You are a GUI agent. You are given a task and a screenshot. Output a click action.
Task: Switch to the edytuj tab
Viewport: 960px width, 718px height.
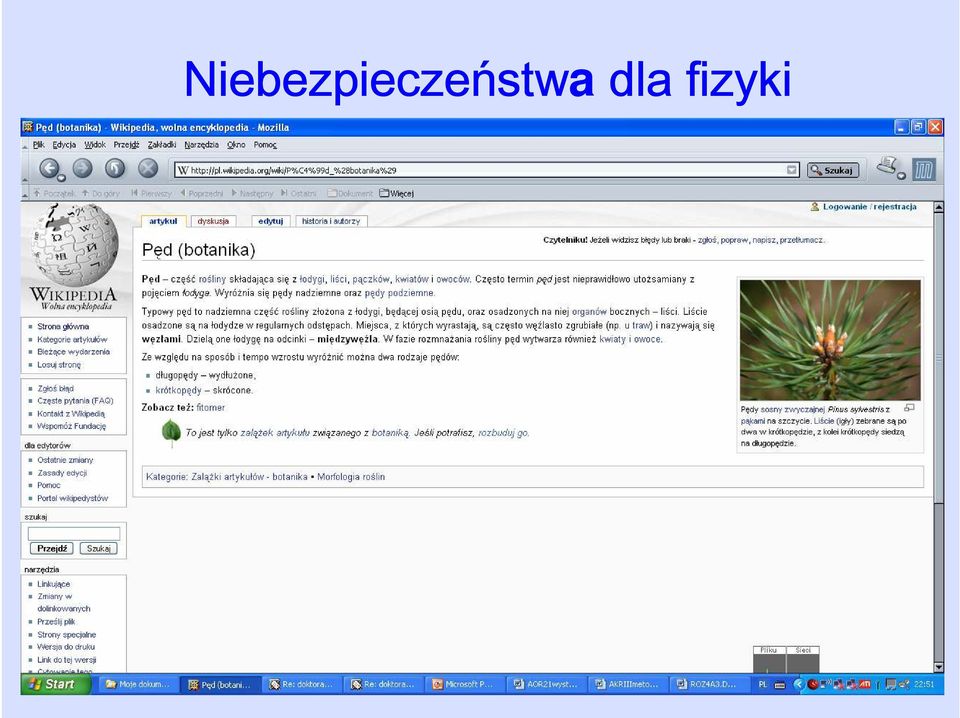coord(271,221)
